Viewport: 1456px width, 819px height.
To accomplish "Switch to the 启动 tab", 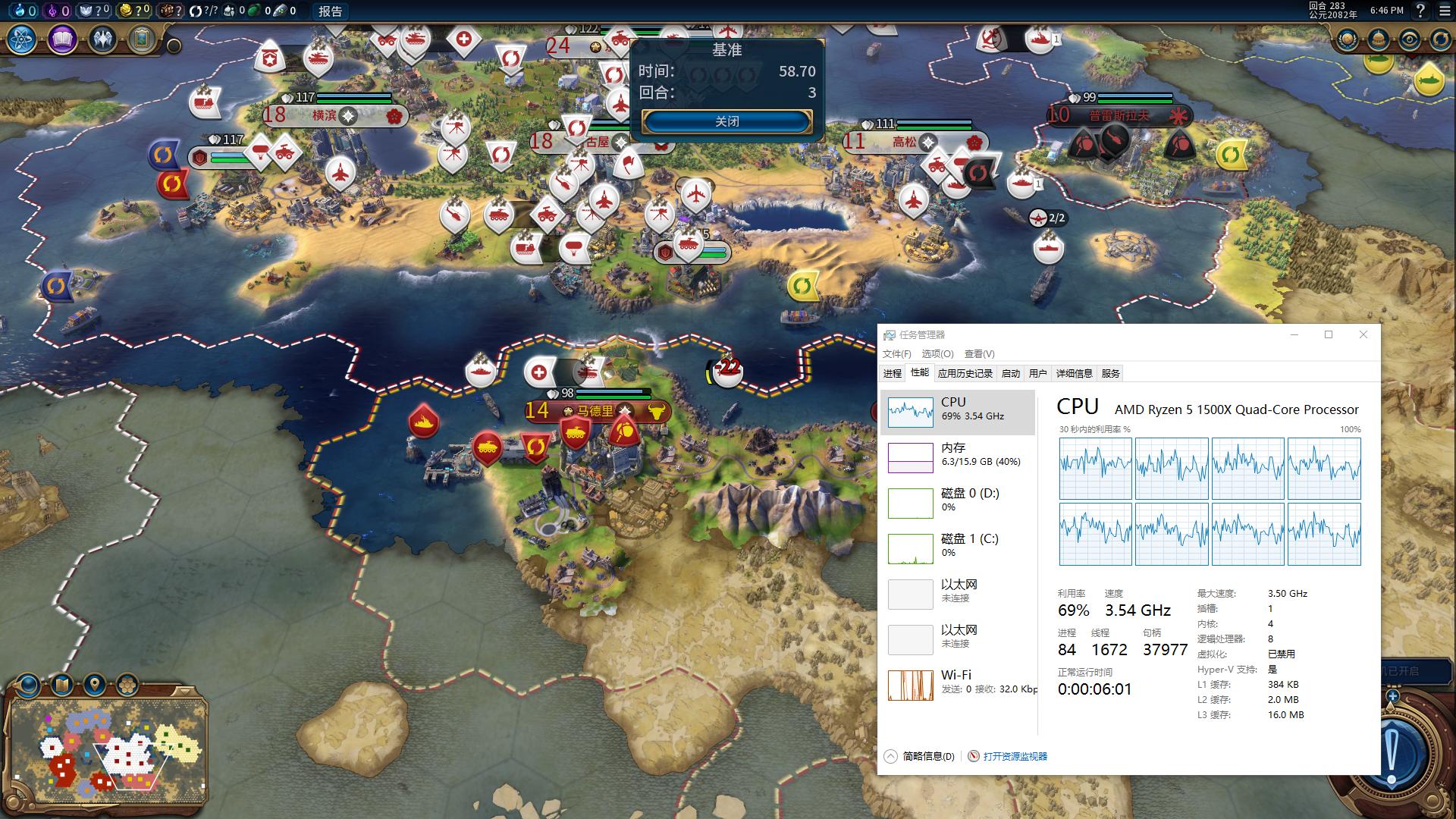I will (x=1010, y=373).
